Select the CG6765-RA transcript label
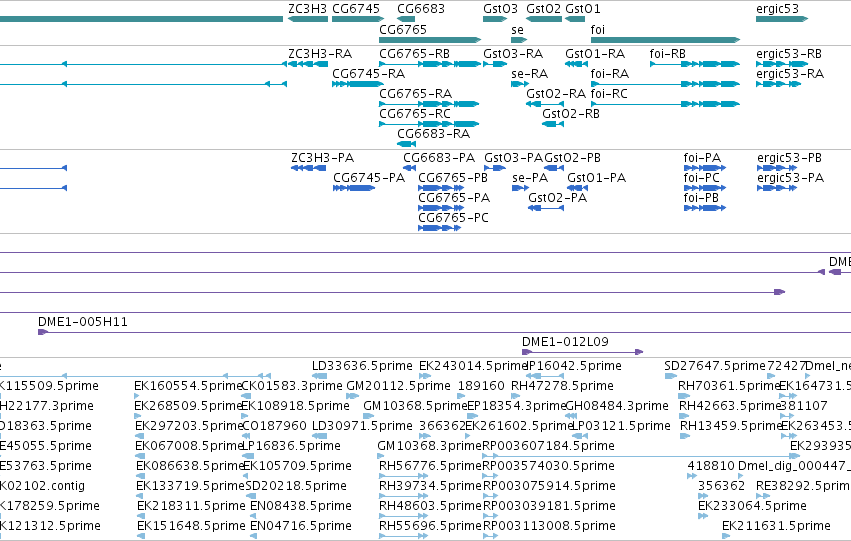851x541 pixels. [x=415, y=94]
